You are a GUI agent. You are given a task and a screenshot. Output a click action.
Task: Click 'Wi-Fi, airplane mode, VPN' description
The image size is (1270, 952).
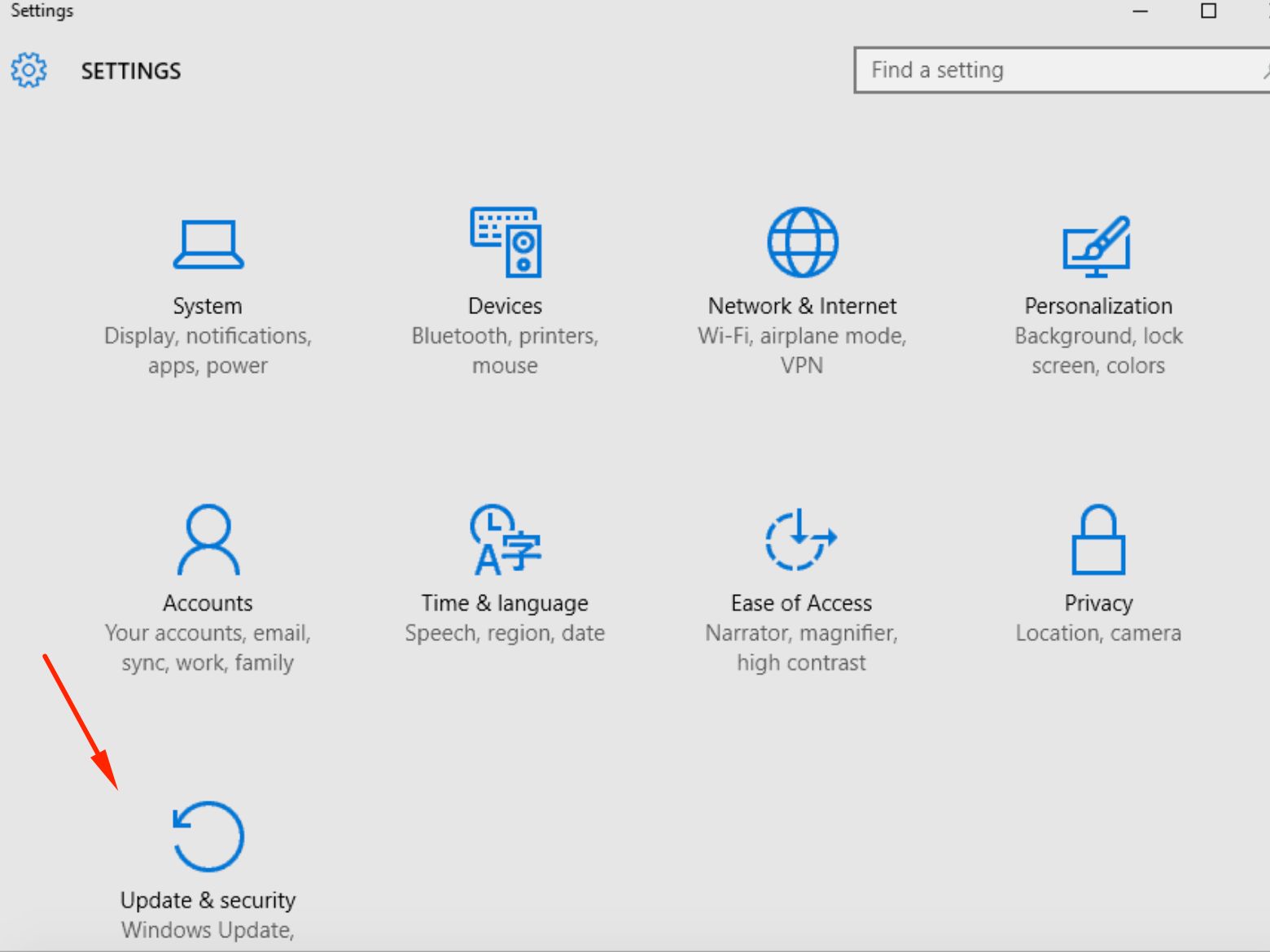[802, 351]
